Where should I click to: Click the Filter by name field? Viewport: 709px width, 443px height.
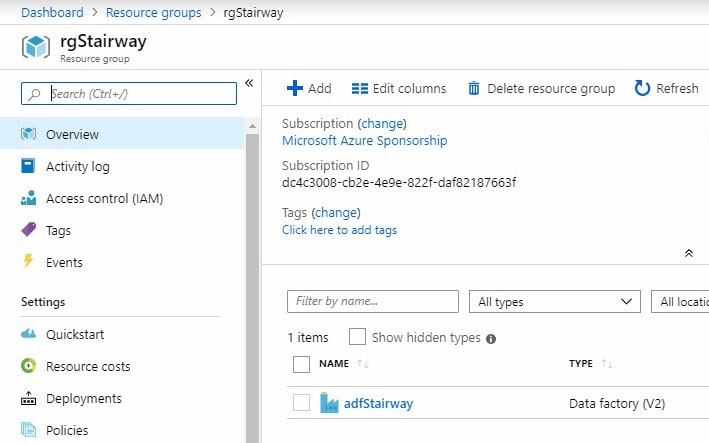click(373, 302)
